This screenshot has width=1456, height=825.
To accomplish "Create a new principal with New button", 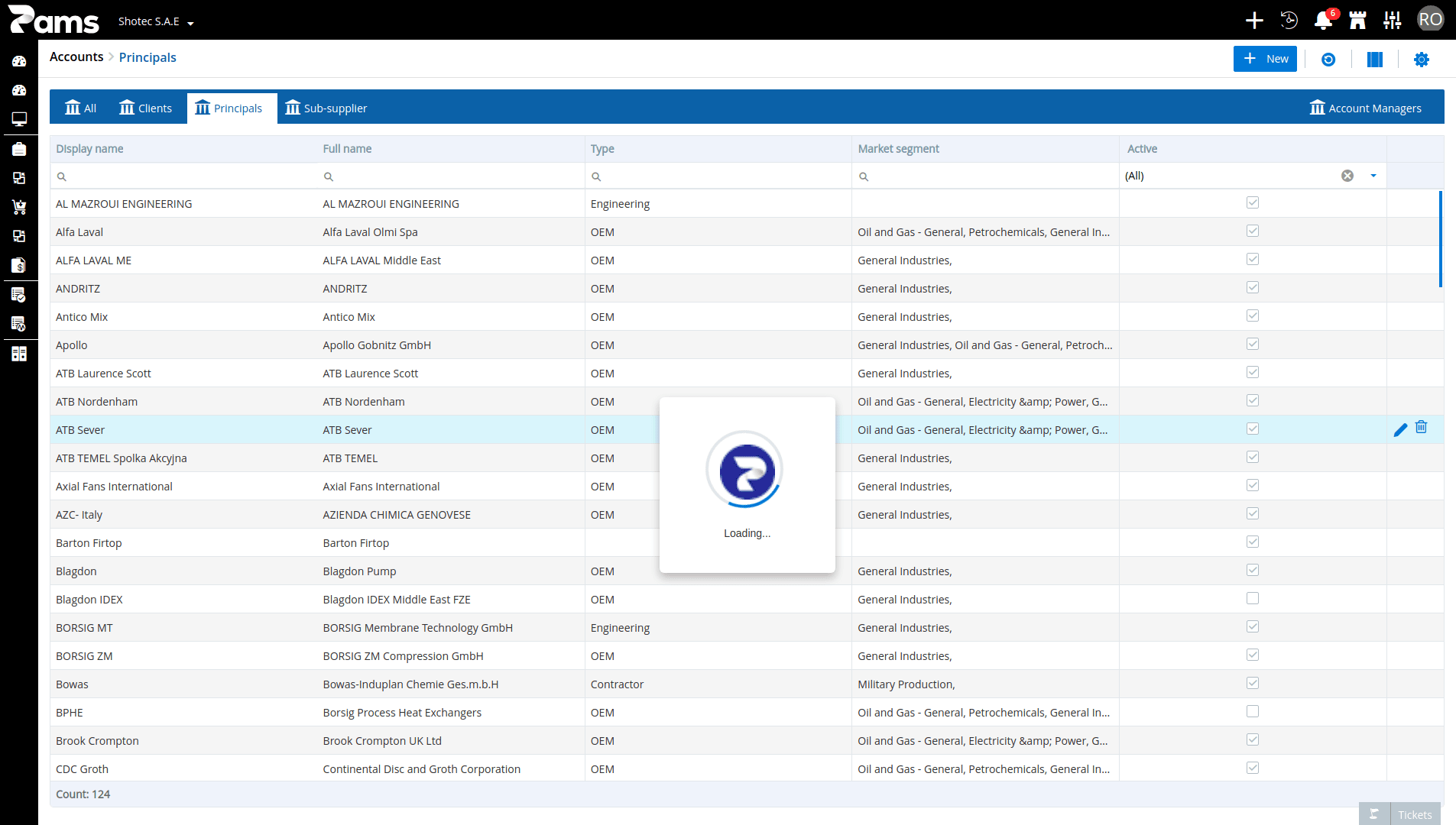I will tap(1265, 59).
